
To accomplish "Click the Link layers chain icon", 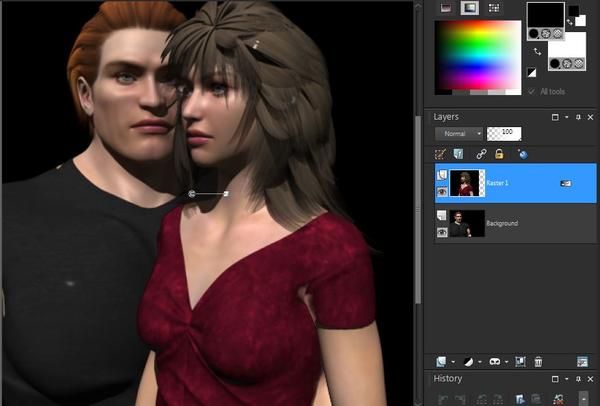I will tap(481, 154).
